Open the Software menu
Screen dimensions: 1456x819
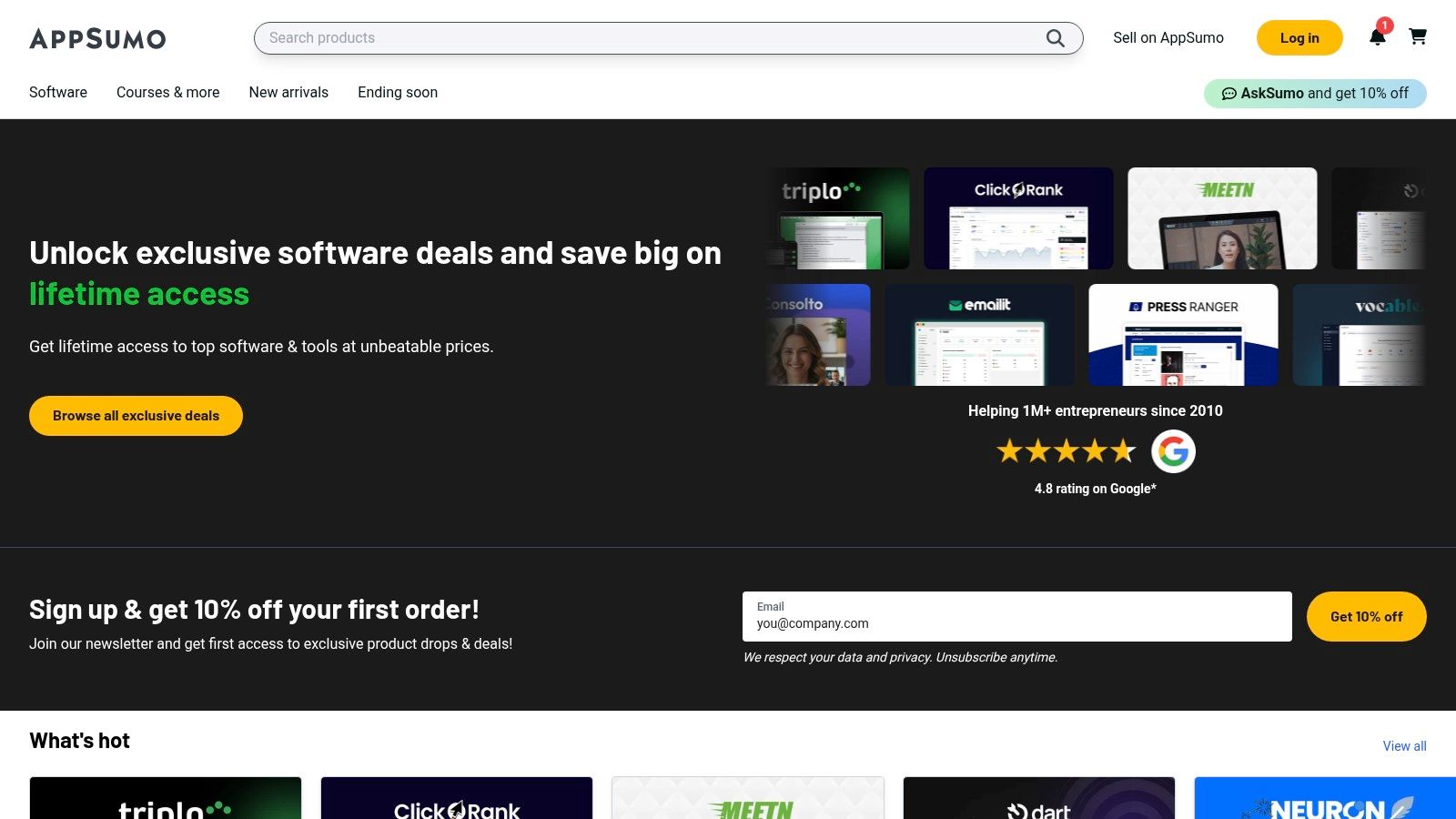coord(58,92)
